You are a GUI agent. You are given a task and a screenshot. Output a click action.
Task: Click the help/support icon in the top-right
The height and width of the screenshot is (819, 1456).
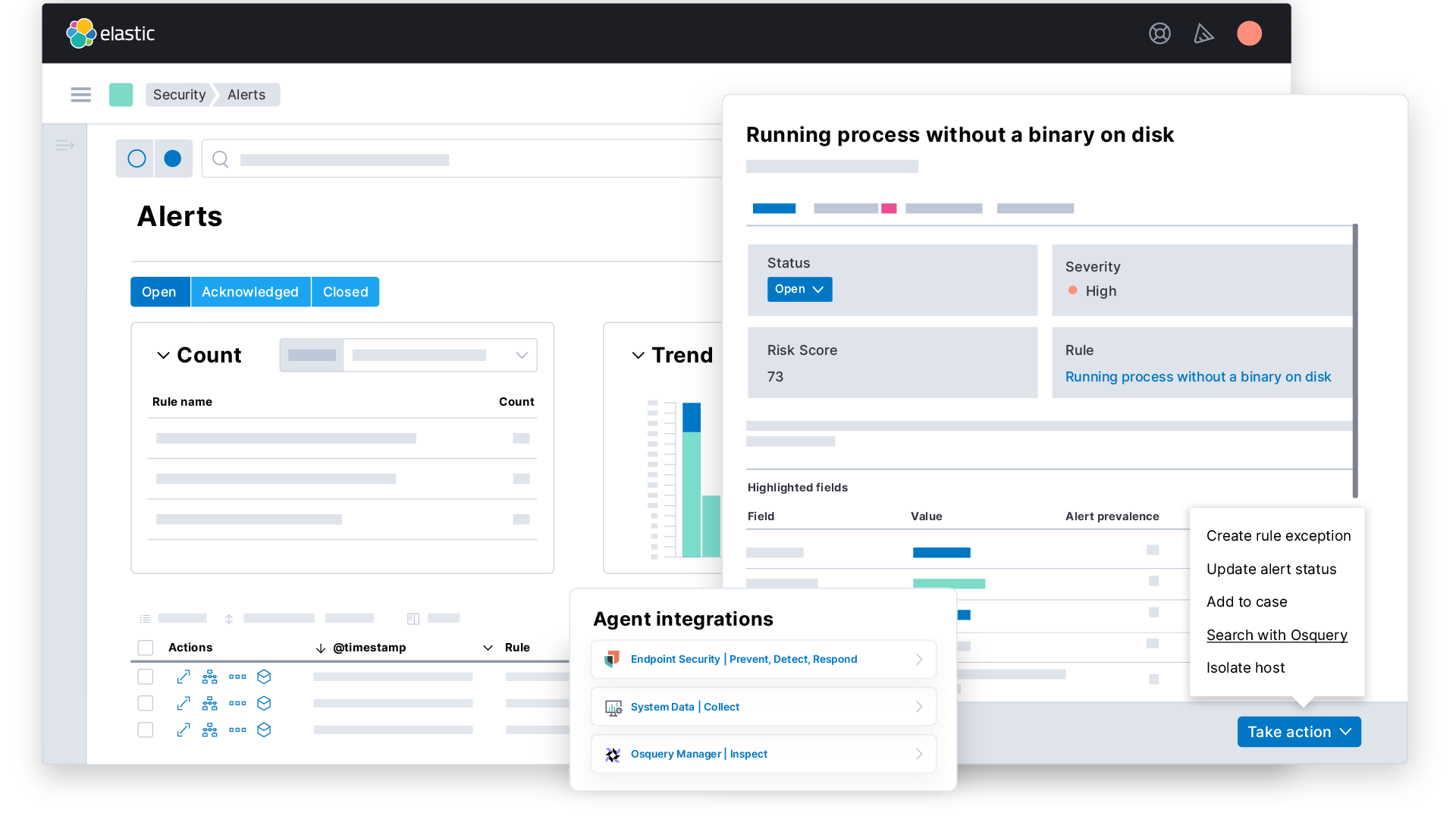[x=1160, y=32]
